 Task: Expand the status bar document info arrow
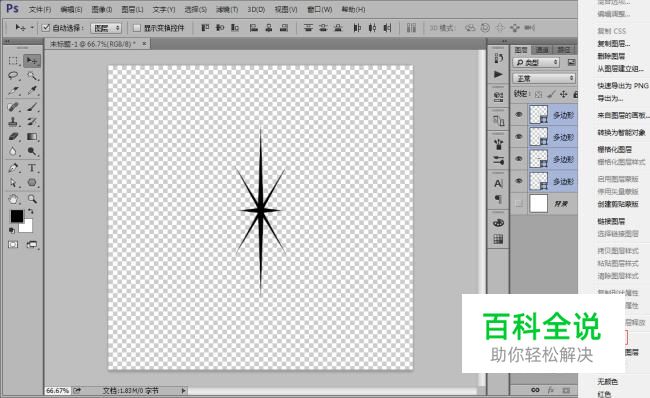tap(183, 391)
